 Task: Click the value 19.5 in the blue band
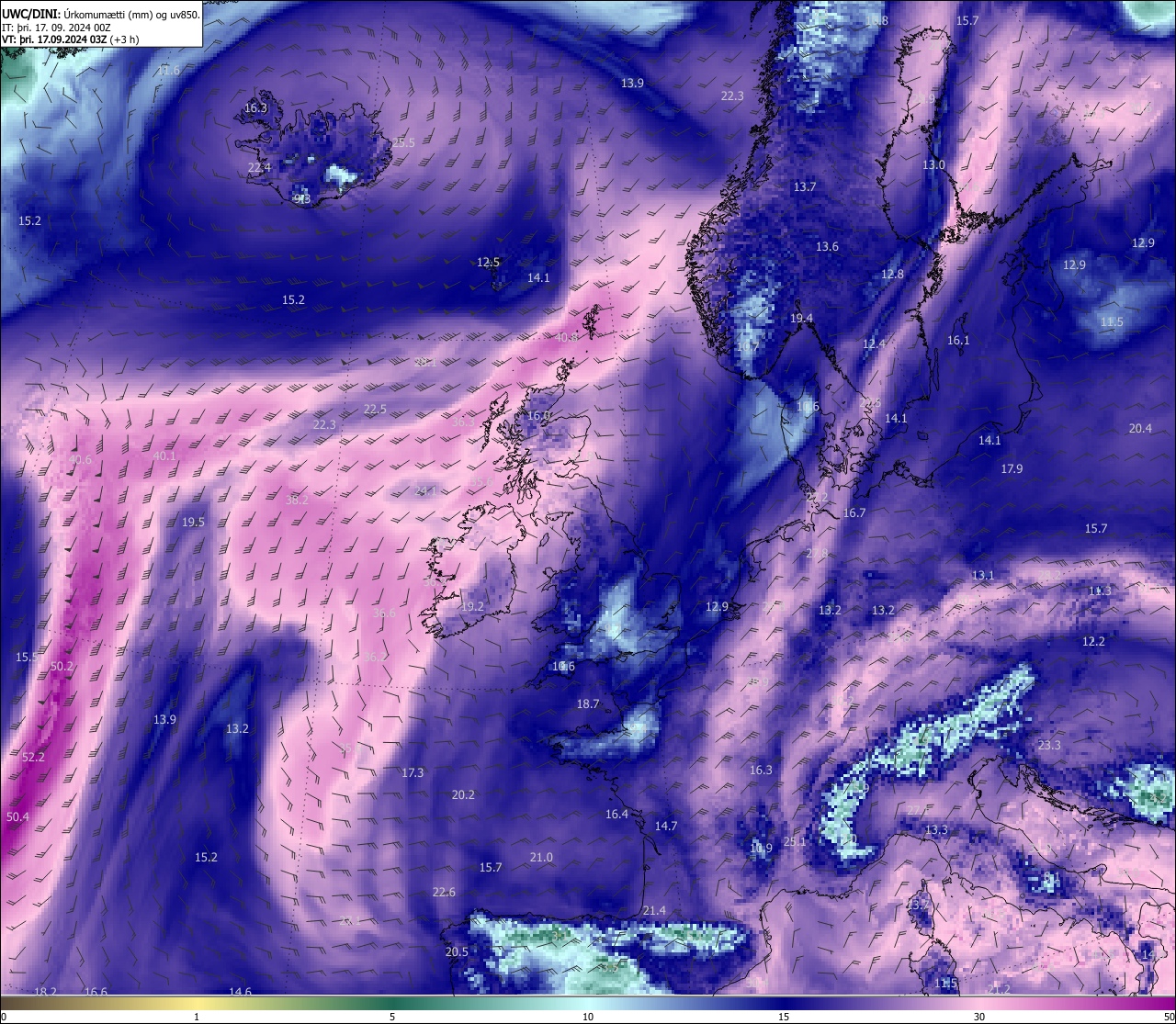click(x=193, y=522)
